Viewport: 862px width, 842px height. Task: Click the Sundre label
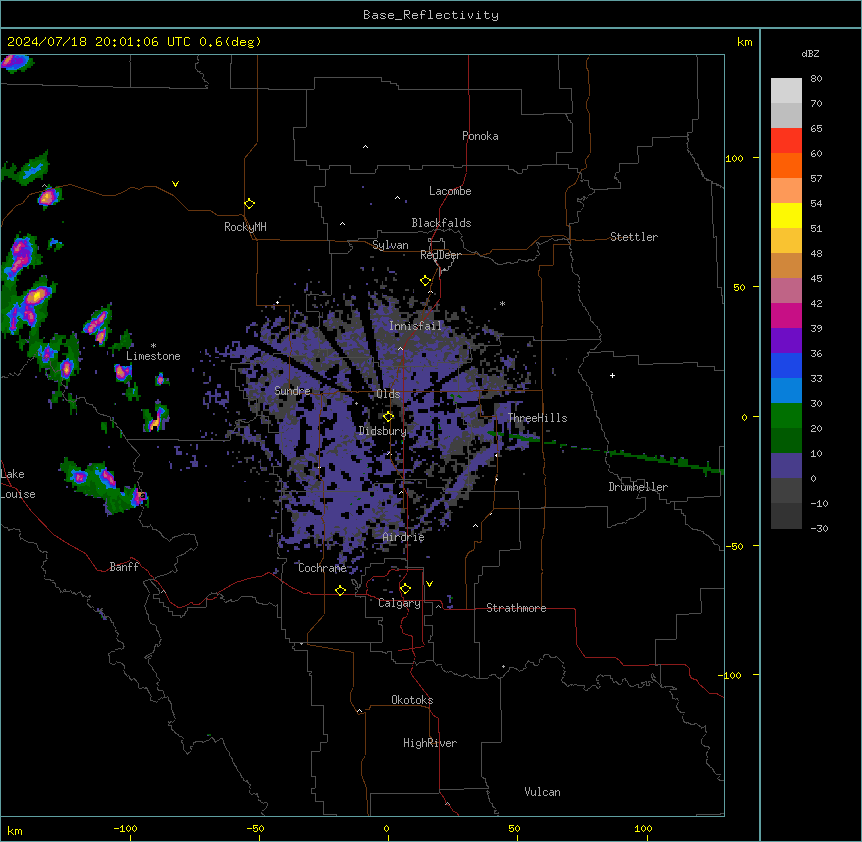[292, 391]
